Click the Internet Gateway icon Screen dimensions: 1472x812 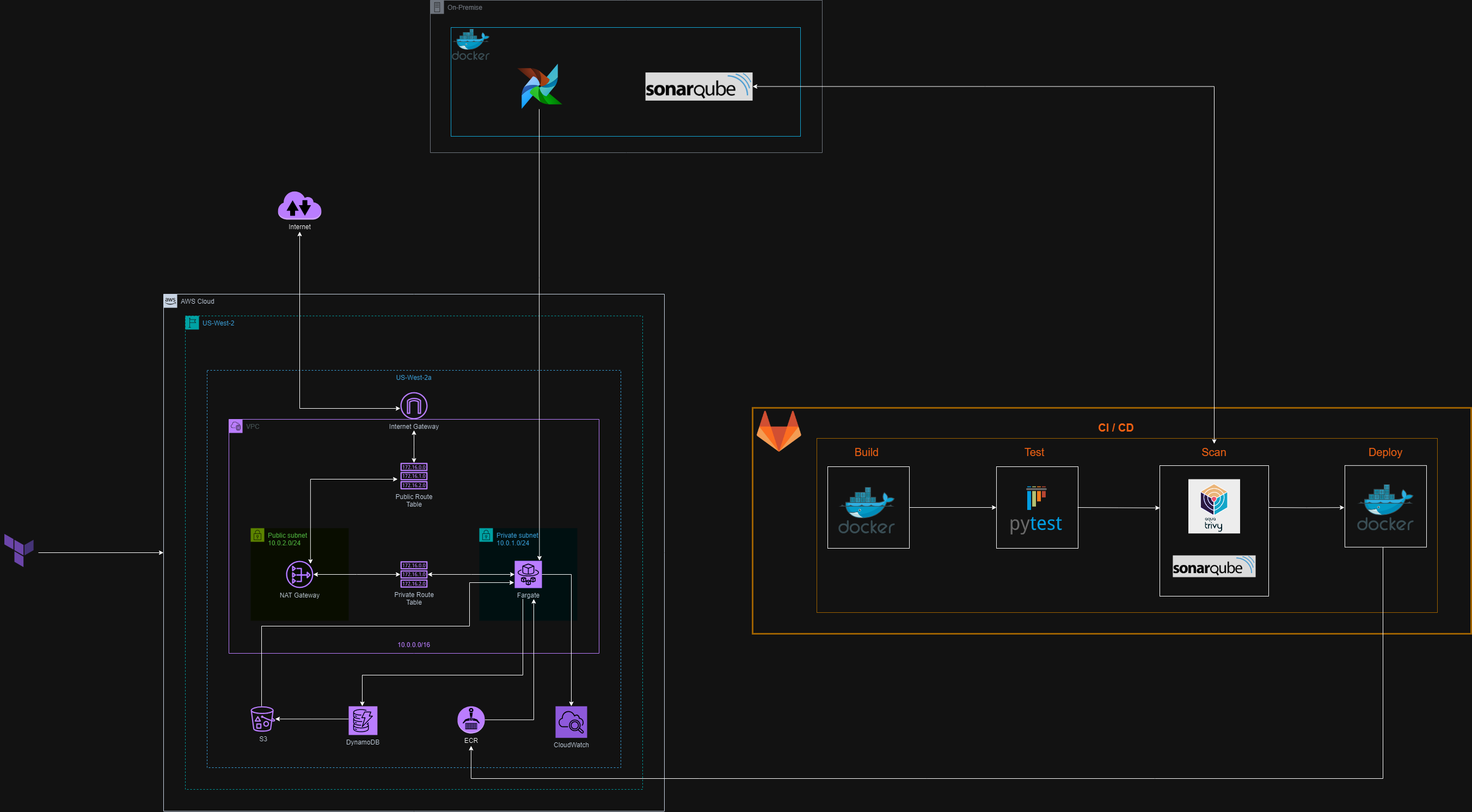pyautogui.click(x=414, y=405)
